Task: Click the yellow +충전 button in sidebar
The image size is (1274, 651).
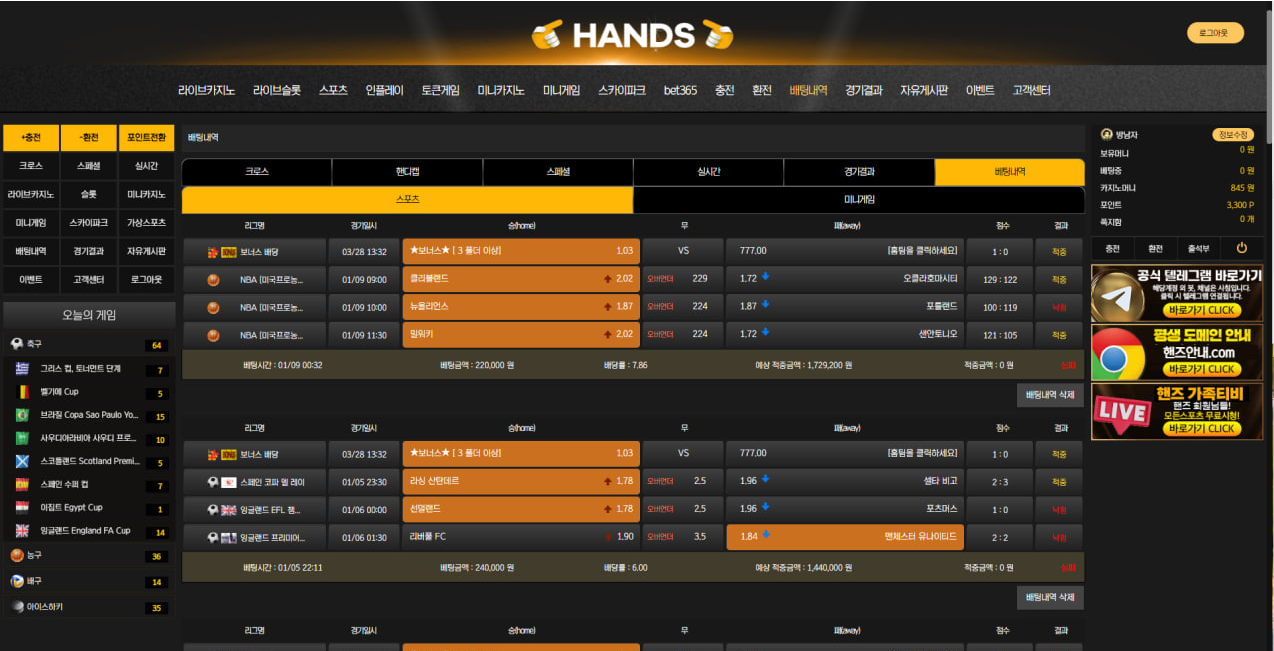Action: tap(30, 138)
